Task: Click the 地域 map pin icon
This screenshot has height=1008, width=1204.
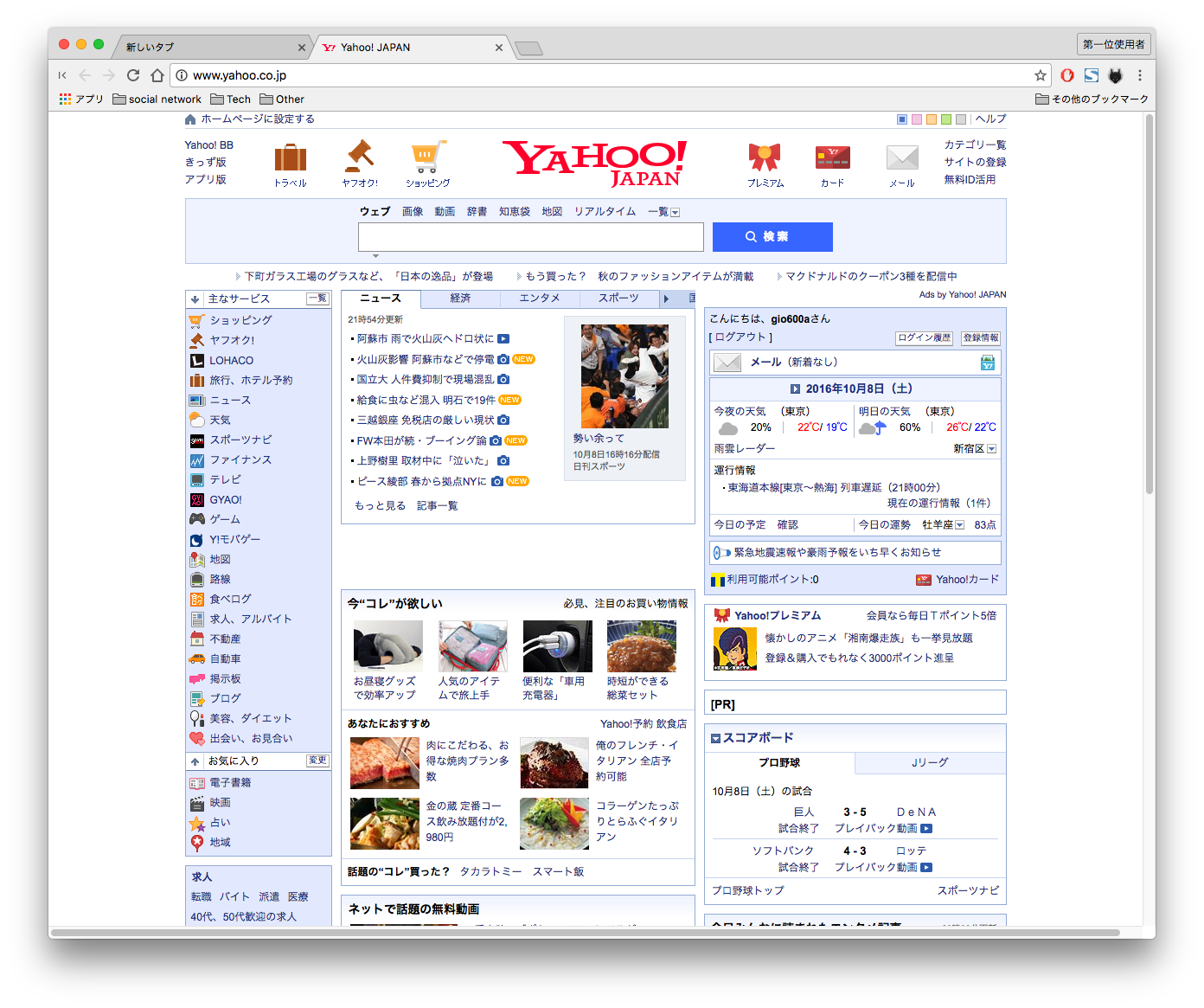Action: coord(197,842)
